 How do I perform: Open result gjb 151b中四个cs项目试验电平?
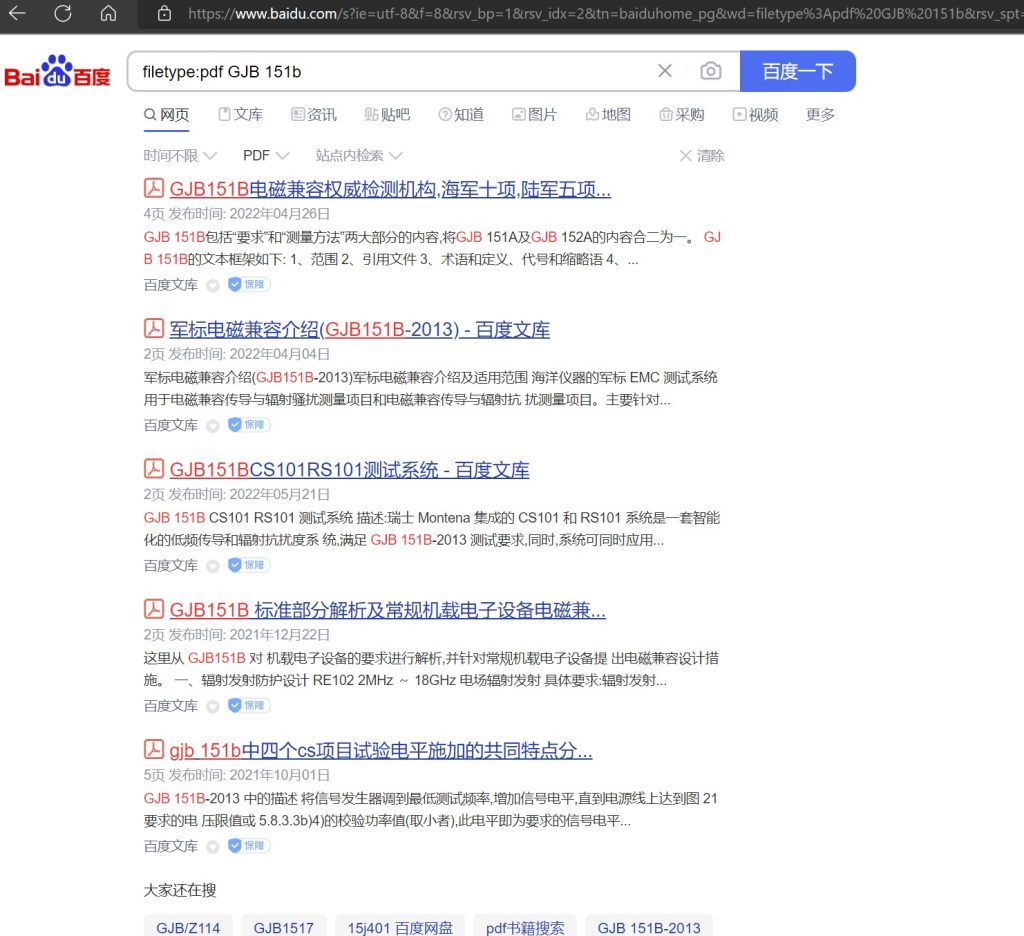click(x=381, y=751)
